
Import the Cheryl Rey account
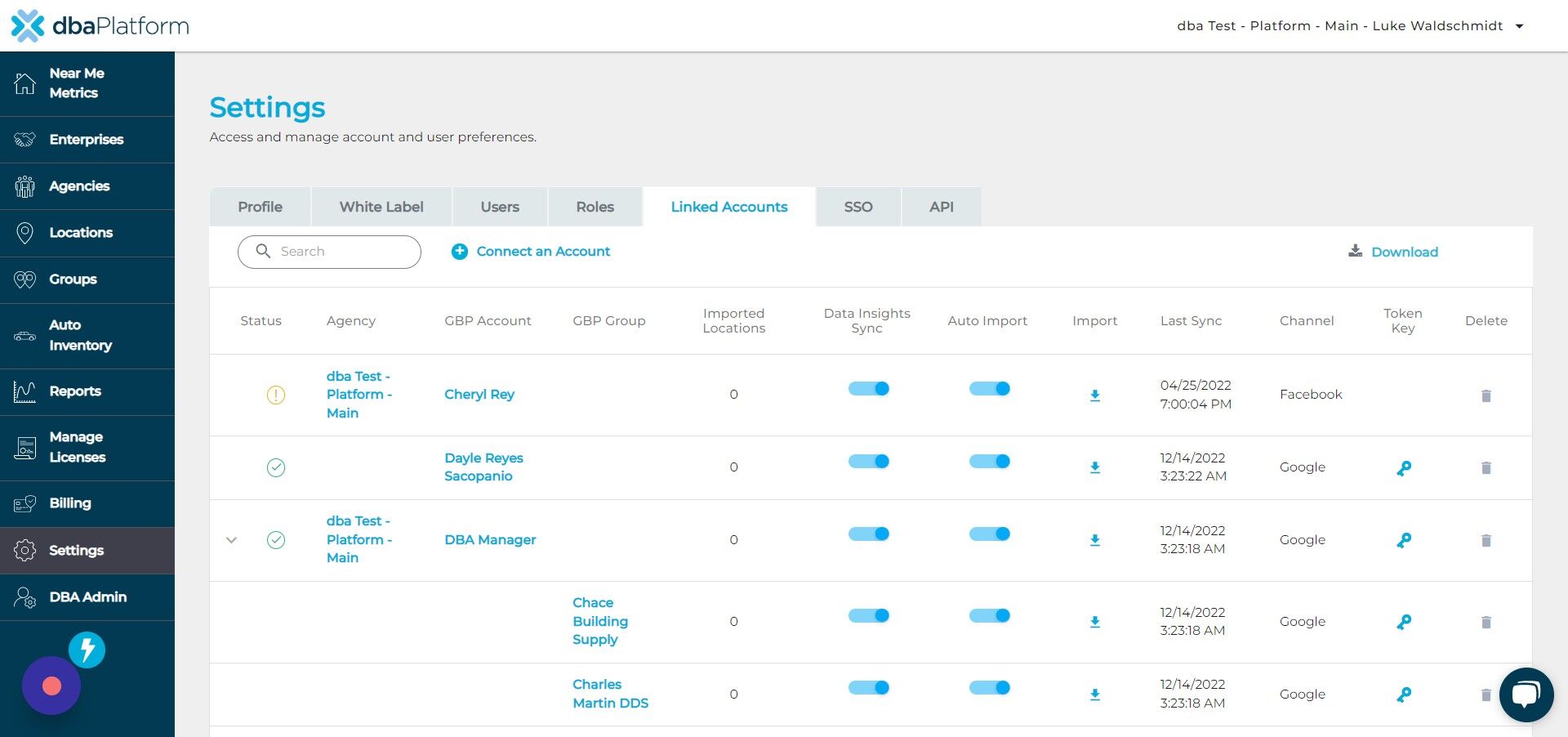(x=1095, y=395)
